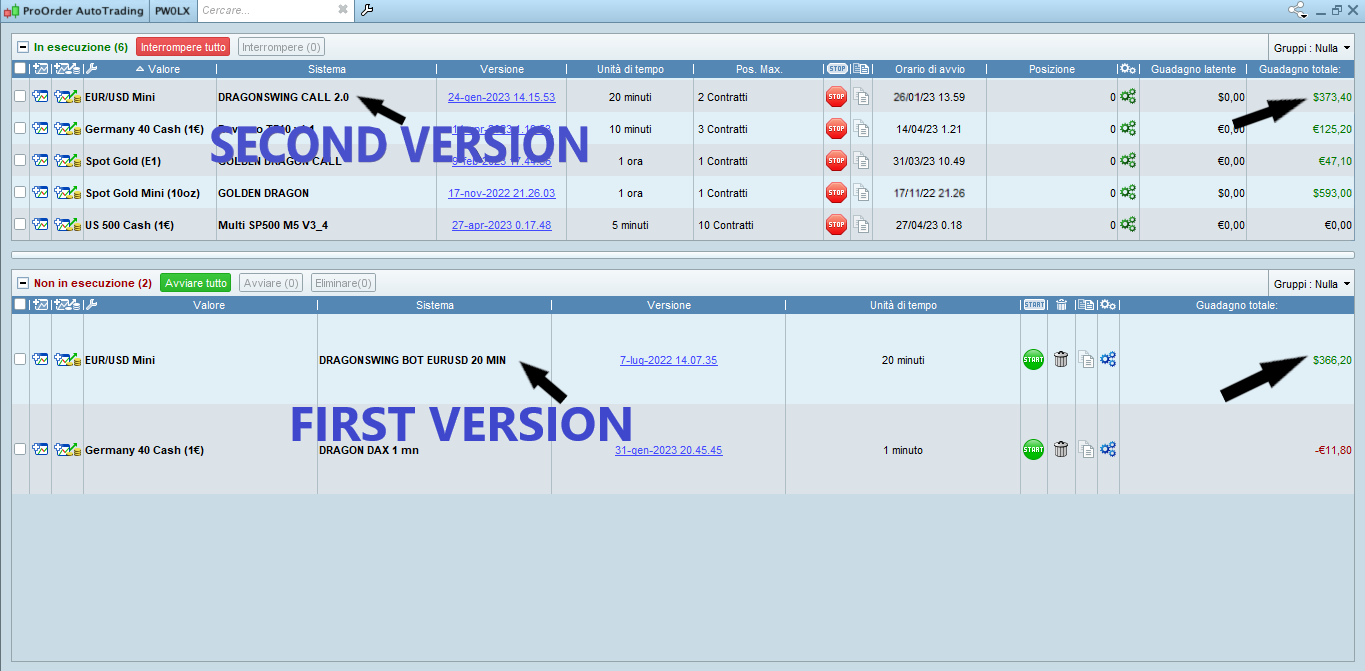Click the Avviare tutto button

coord(196,283)
